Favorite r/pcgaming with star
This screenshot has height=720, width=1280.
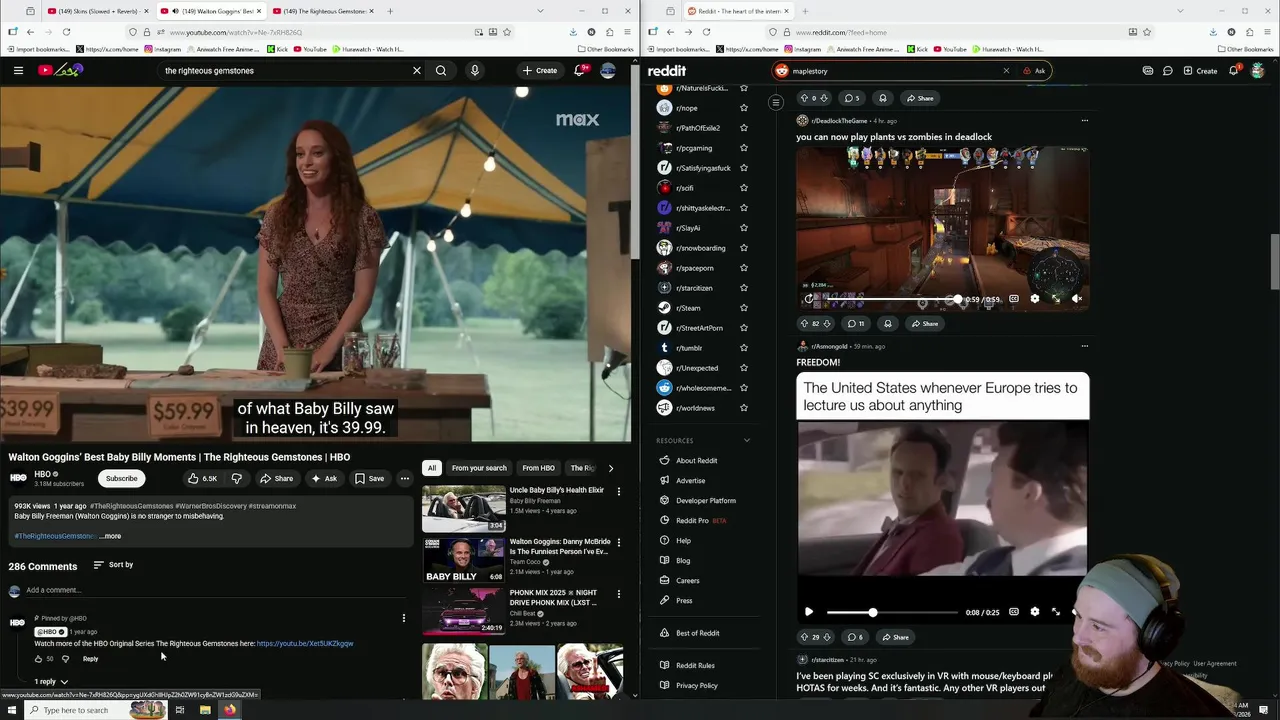(743, 148)
